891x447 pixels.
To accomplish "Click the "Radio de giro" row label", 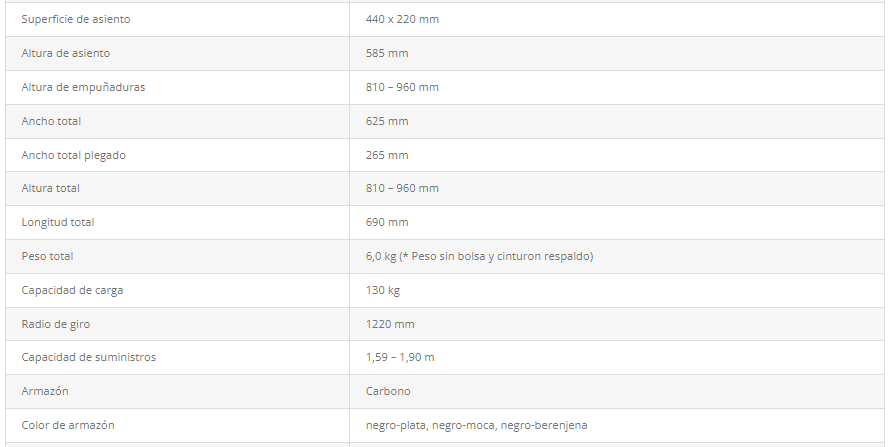I will tap(57, 324).
